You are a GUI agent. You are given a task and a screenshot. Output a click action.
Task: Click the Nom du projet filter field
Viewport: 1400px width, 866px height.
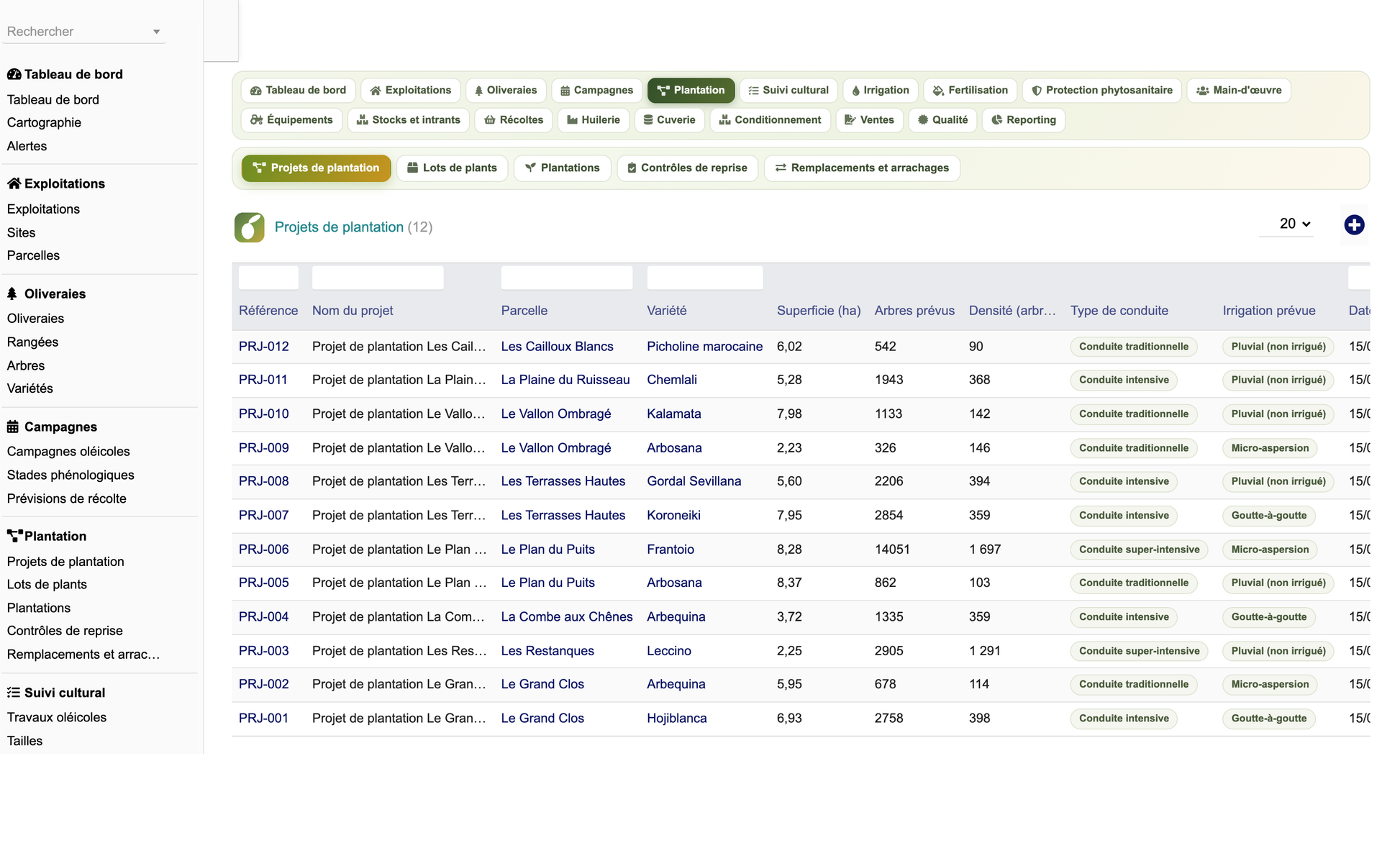pyautogui.click(x=378, y=278)
